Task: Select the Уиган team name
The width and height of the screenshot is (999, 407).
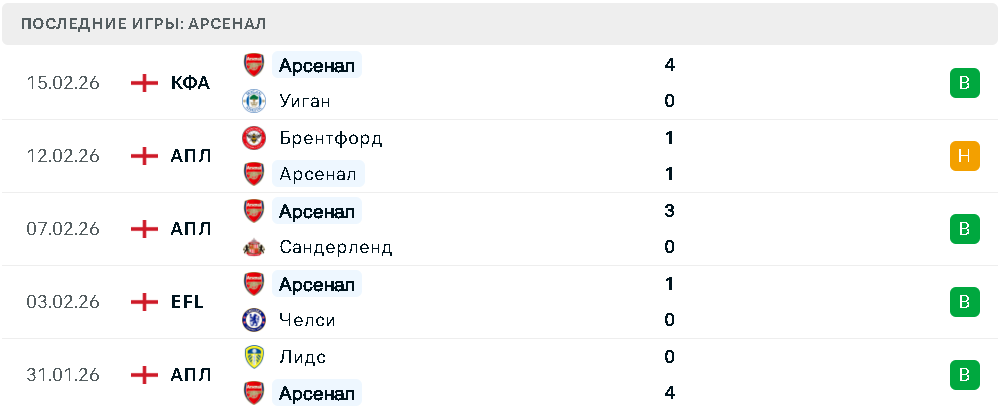Action: (305, 101)
